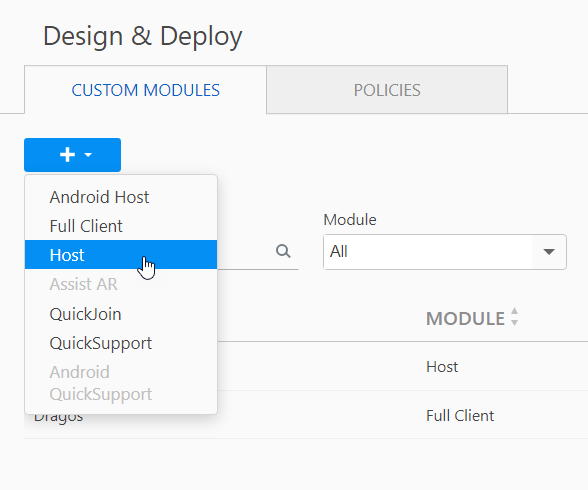Select the Custom Modules tab

coord(146,90)
